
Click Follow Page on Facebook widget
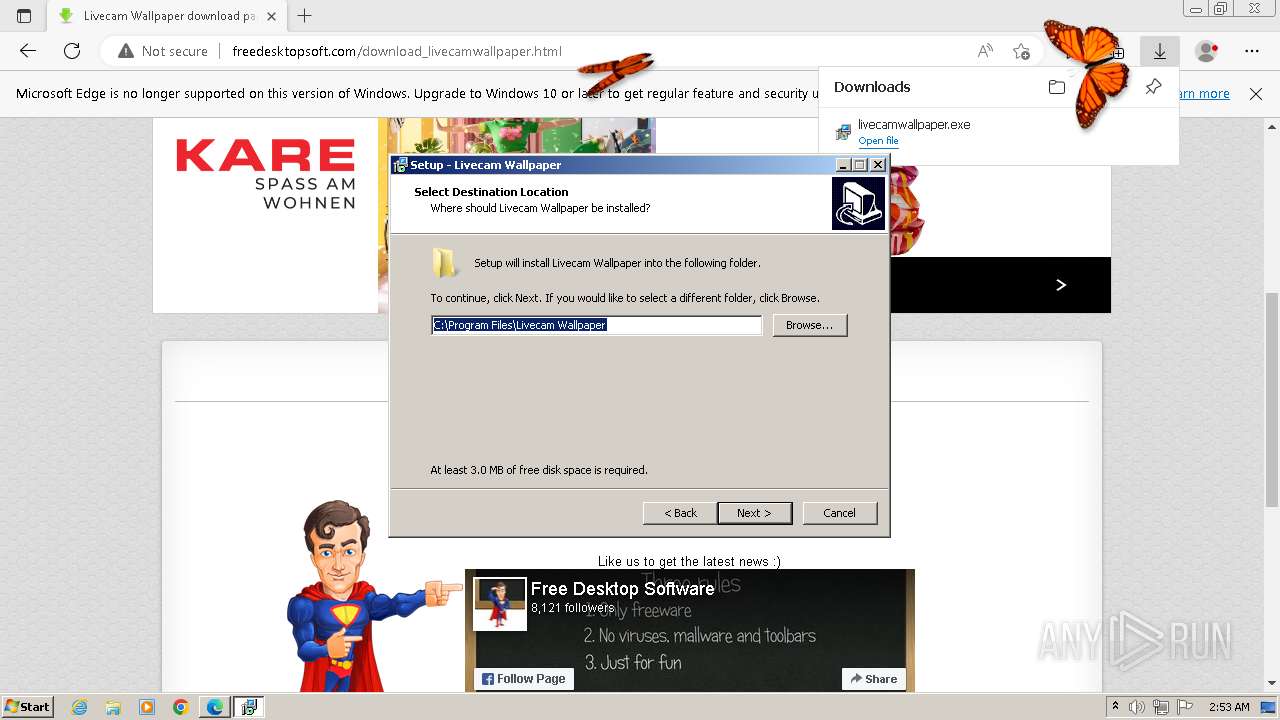click(x=524, y=679)
